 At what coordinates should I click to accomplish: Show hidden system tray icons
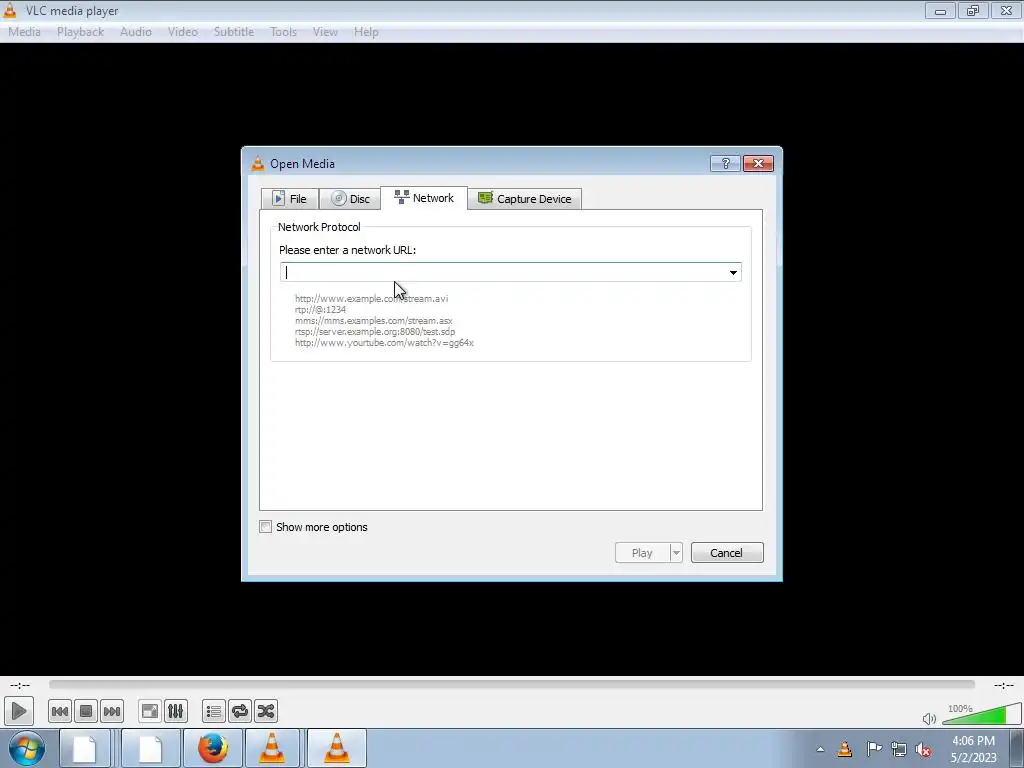click(820, 749)
